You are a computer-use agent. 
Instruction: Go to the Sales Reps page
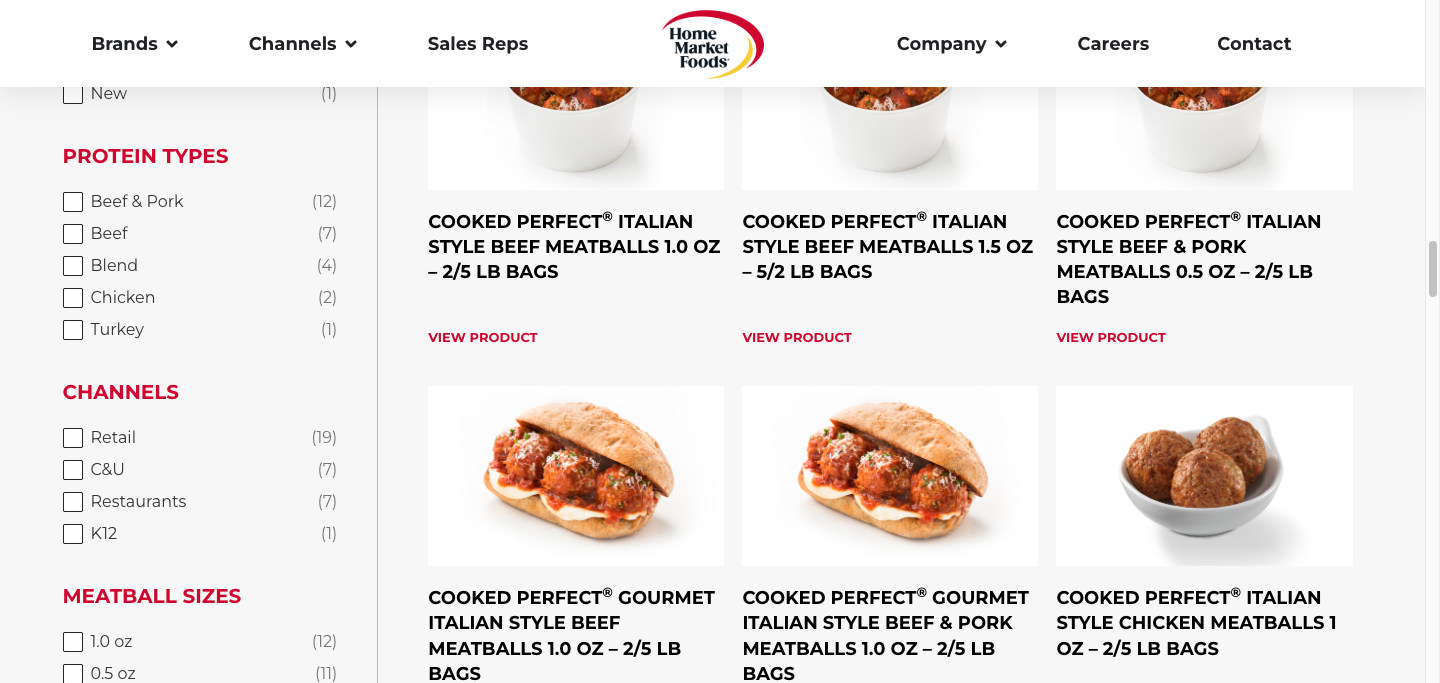[x=478, y=44]
